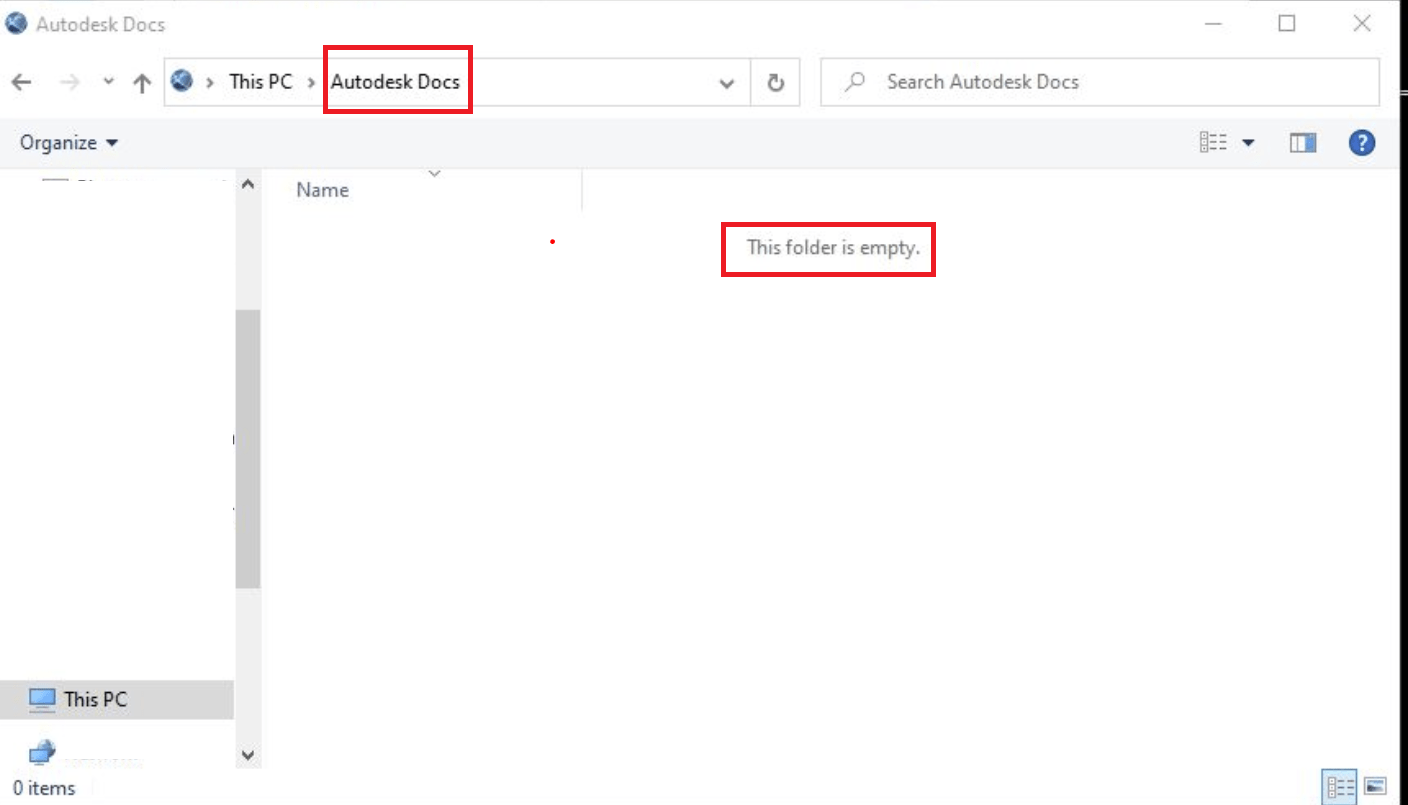Image resolution: width=1408 pixels, height=805 pixels.
Task: Click the navigate up arrow icon
Action: [x=142, y=82]
